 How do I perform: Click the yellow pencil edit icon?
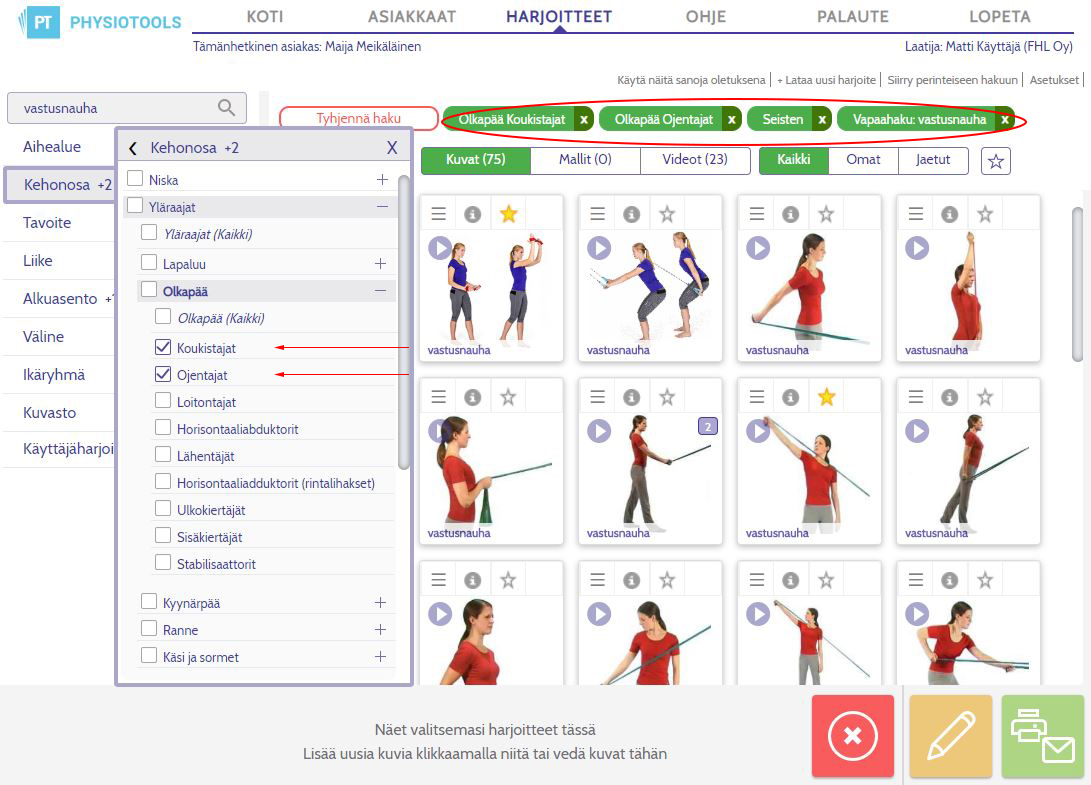tap(950, 736)
